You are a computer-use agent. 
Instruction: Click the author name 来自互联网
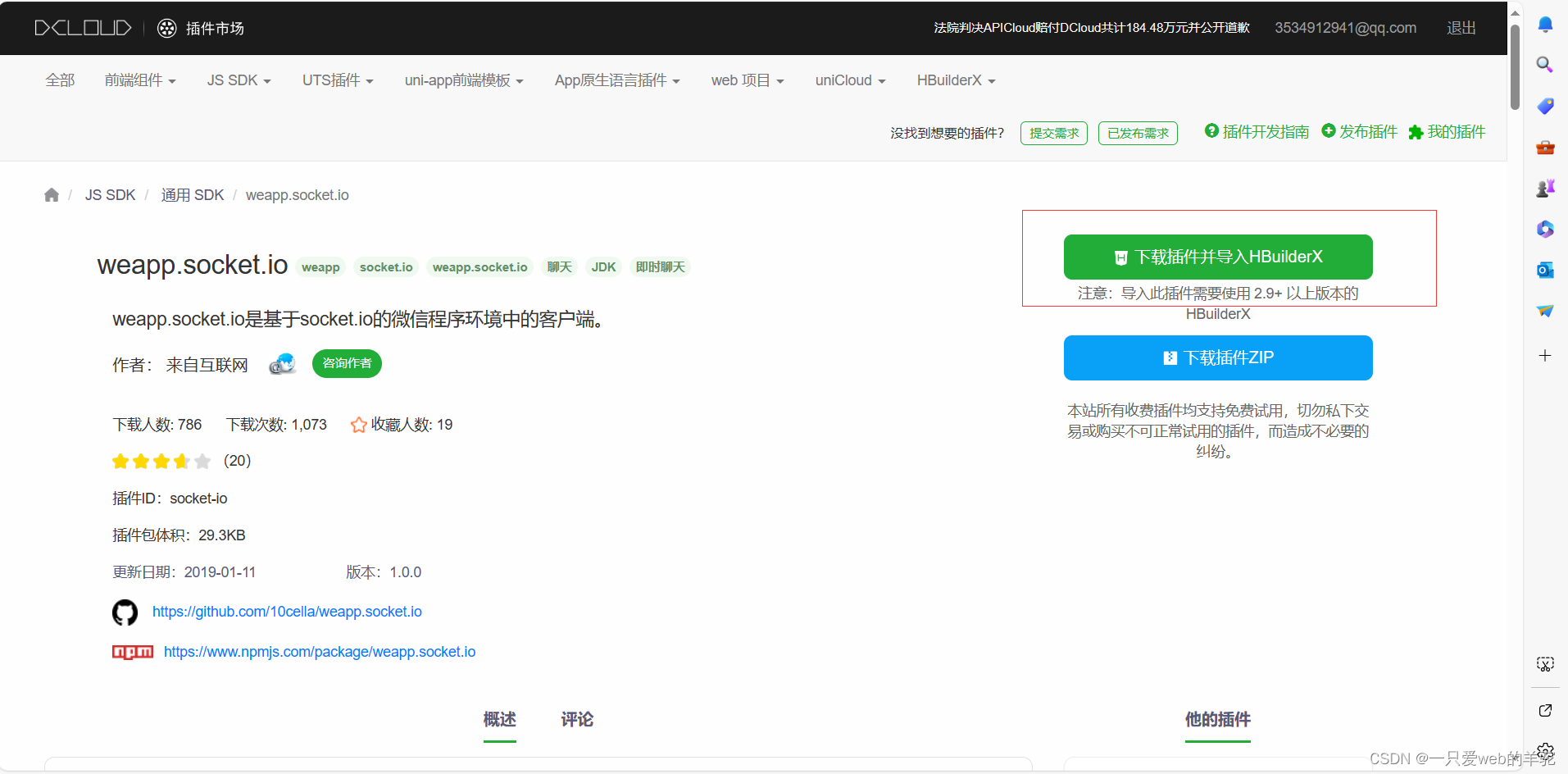[207, 365]
